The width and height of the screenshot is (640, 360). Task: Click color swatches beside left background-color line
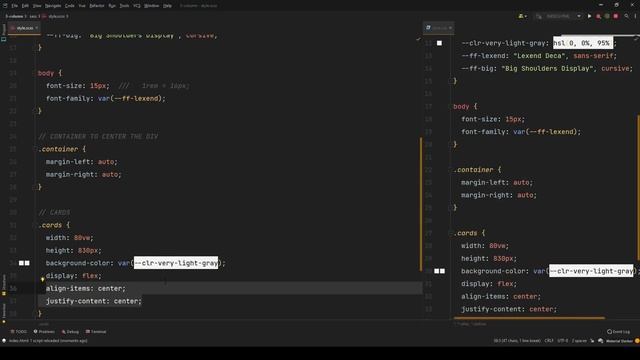[x=24, y=263]
